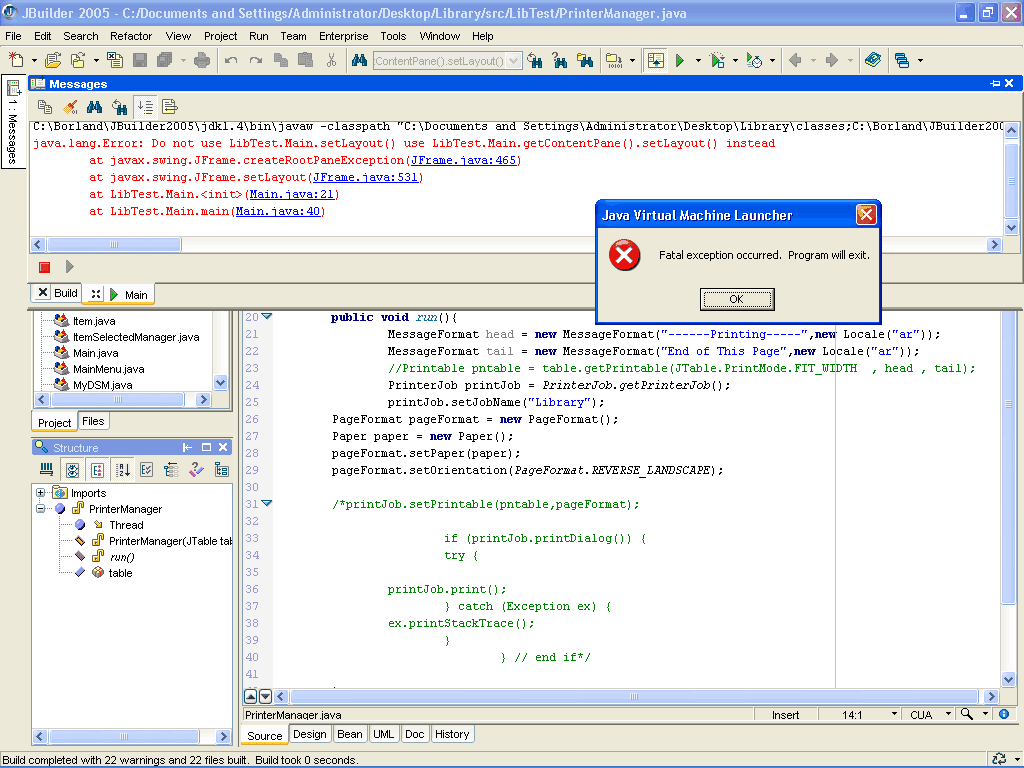The image size is (1024, 768).
Task: Click OK in the JVM Launcher dialog
Action: click(x=737, y=299)
